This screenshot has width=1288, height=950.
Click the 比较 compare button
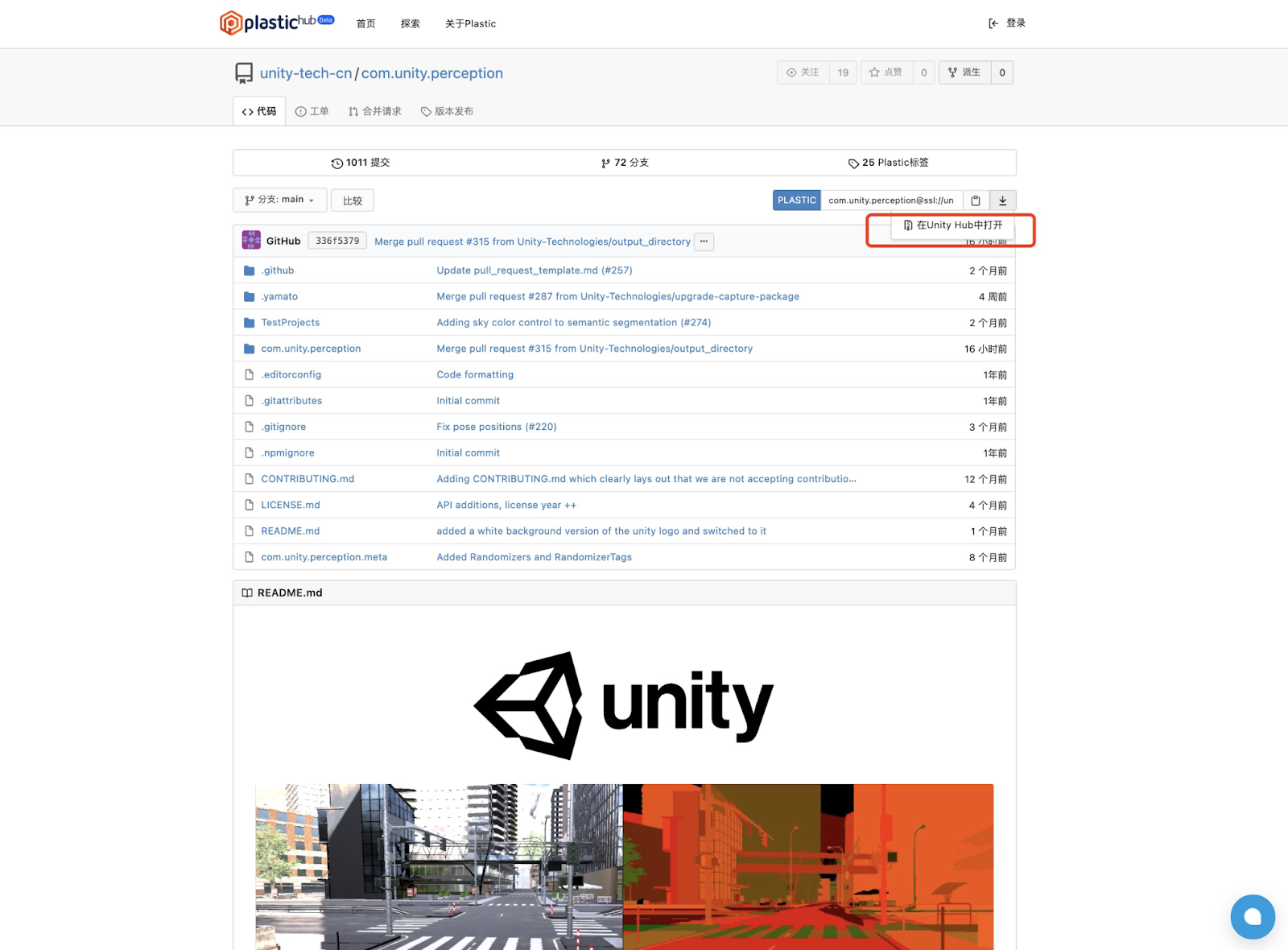pos(353,200)
